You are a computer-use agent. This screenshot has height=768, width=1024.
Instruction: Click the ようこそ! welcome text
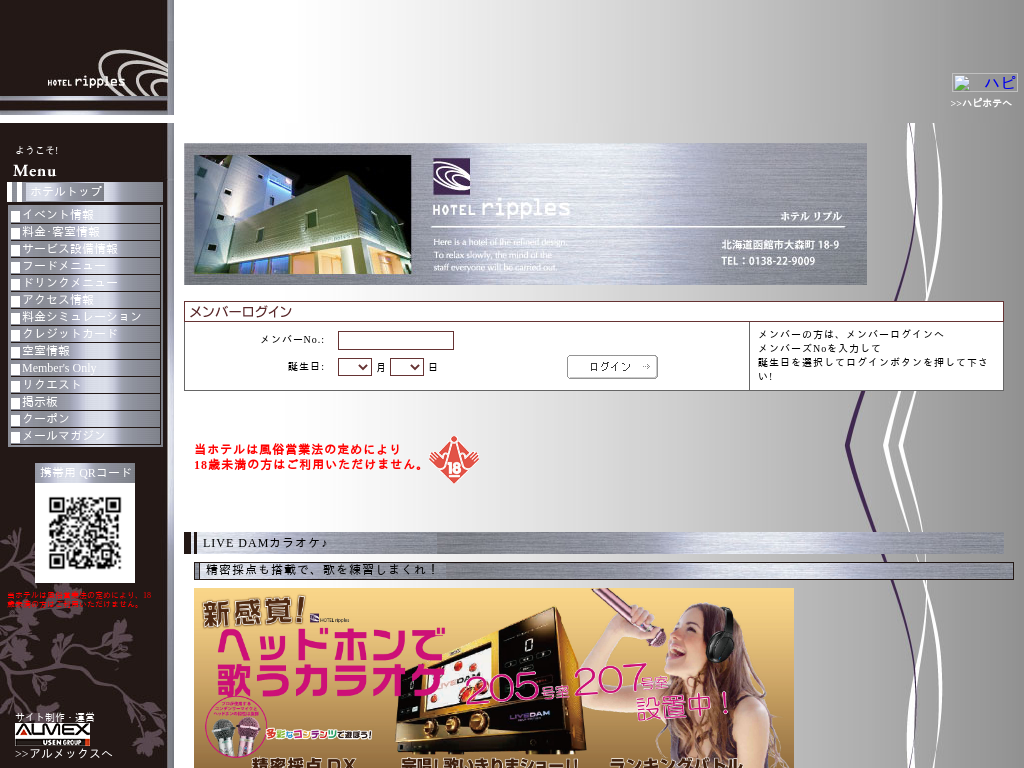[37, 150]
